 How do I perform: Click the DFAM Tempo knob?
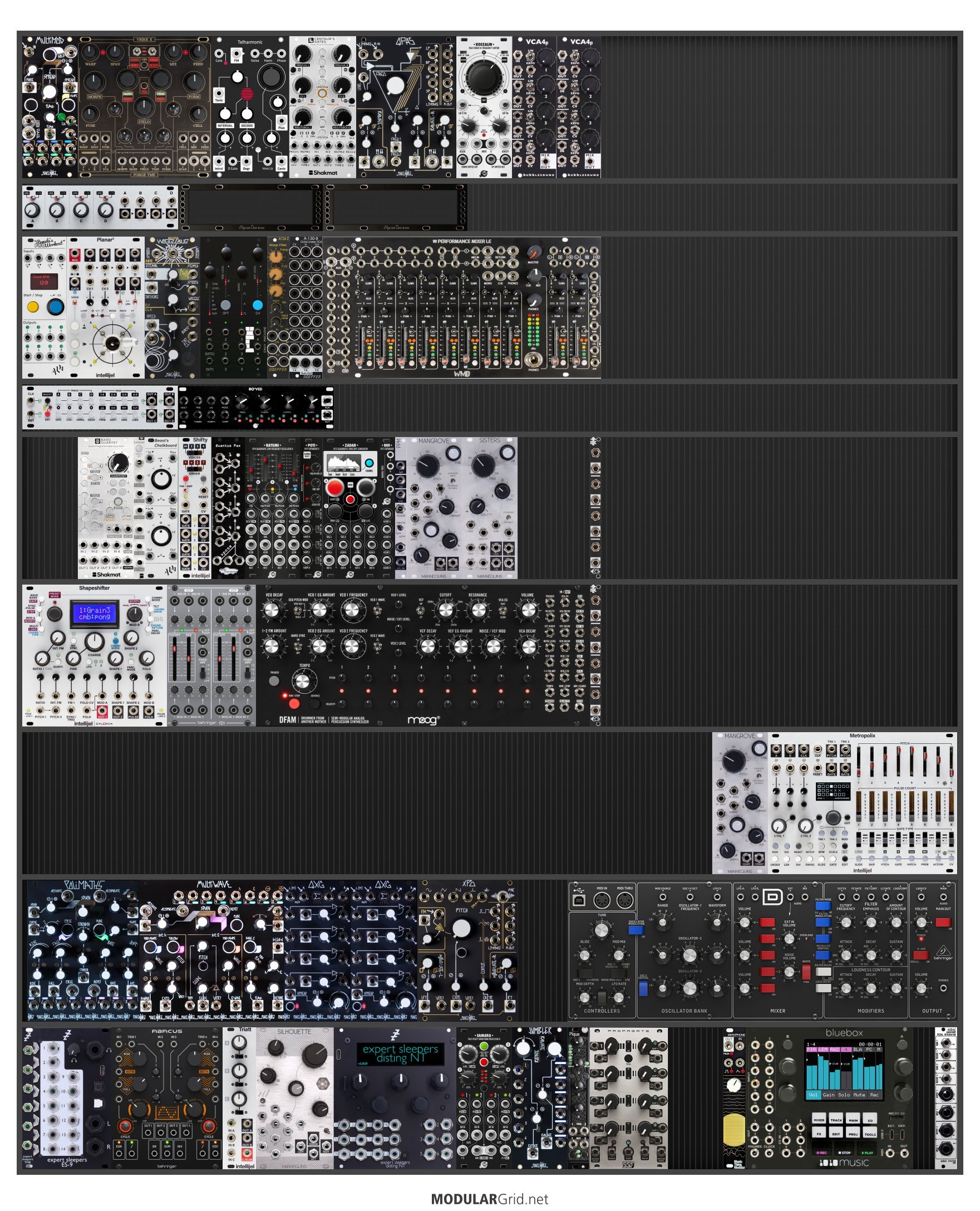click(304, 682)
